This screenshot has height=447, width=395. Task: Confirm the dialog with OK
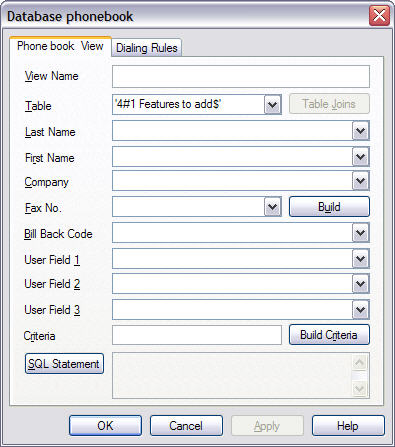click(x=105, y=426)
